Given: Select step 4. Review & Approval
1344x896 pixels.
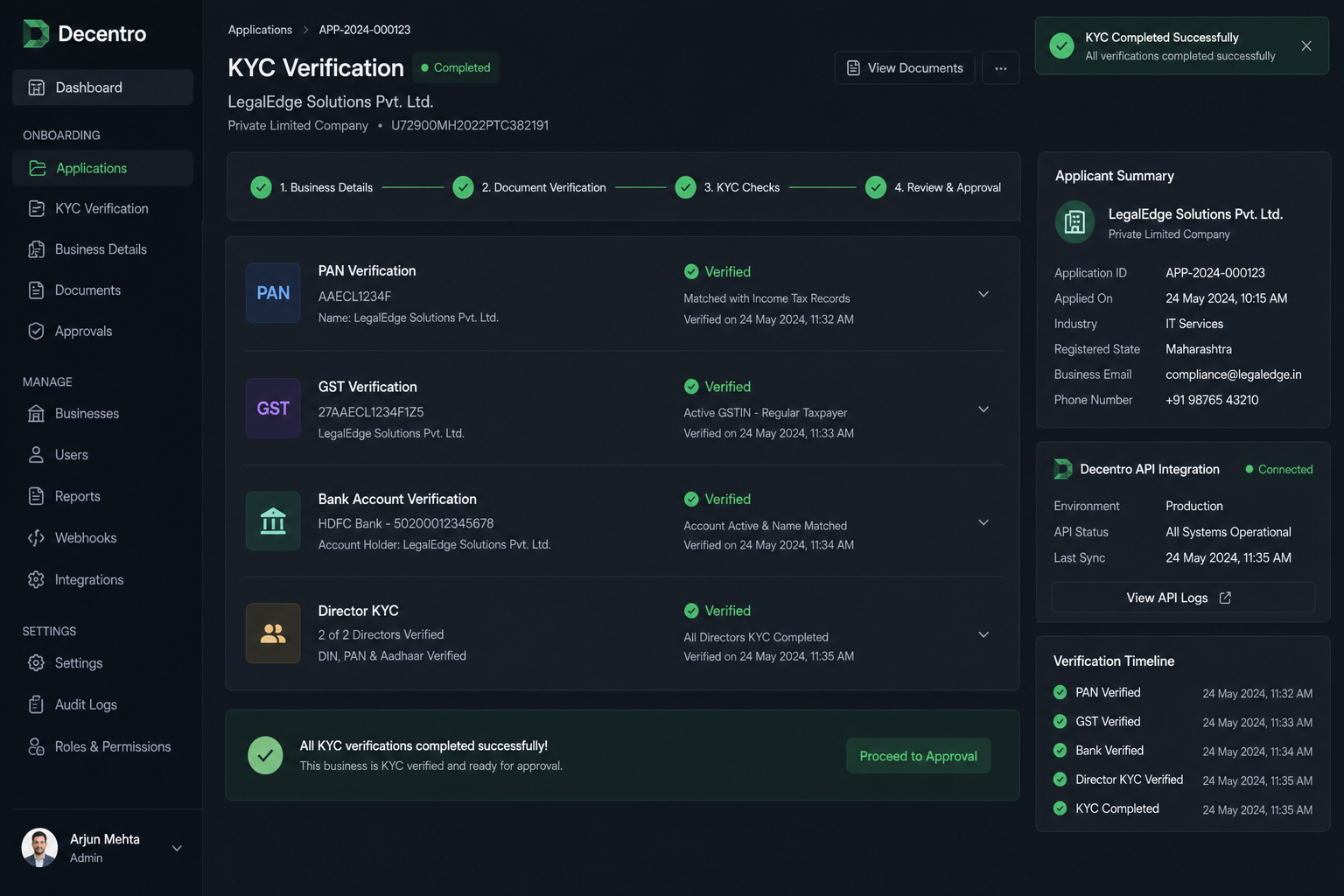Looking at the screenshot, I should [933, 187].
